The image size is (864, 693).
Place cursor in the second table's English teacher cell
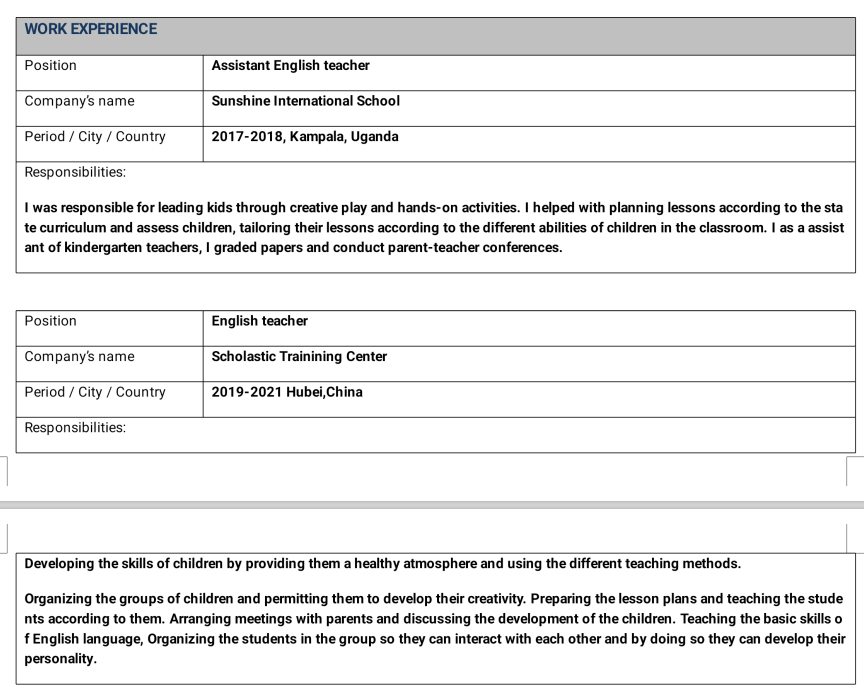[x=260, y=321]
